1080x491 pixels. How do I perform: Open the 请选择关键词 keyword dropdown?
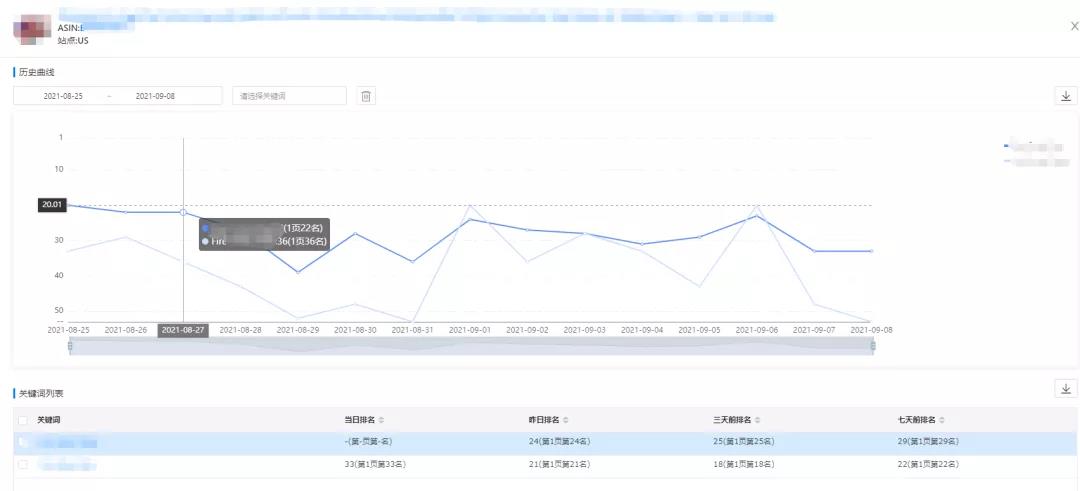click(289, 96)
